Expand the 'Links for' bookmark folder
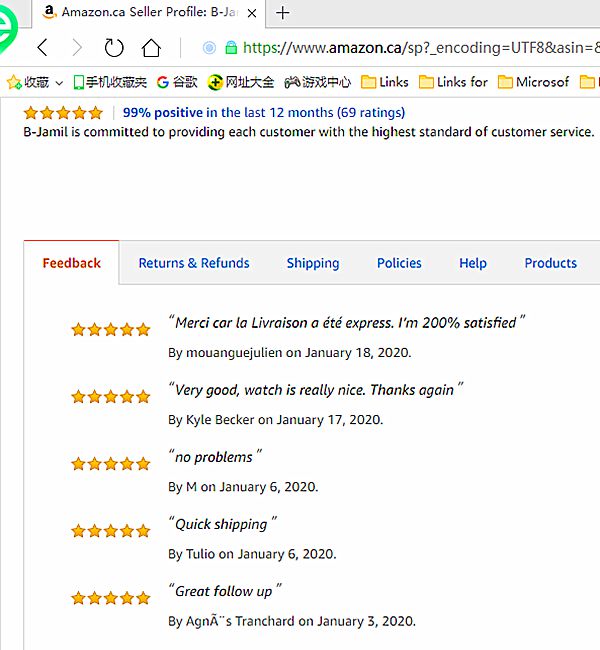The height and width of the screenshot is (650, 600). [453, 82]
